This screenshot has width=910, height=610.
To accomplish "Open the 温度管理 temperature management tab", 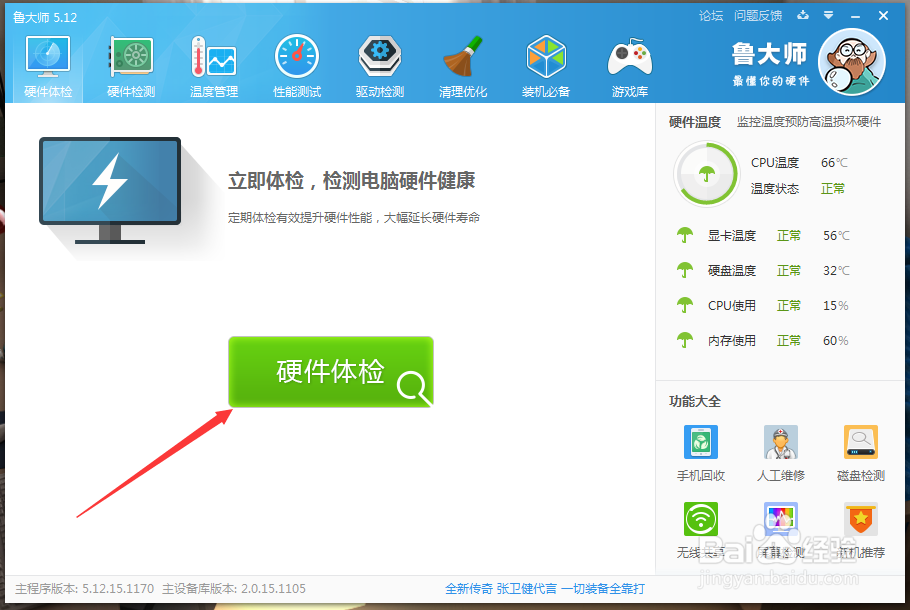I will coord(214,67).
